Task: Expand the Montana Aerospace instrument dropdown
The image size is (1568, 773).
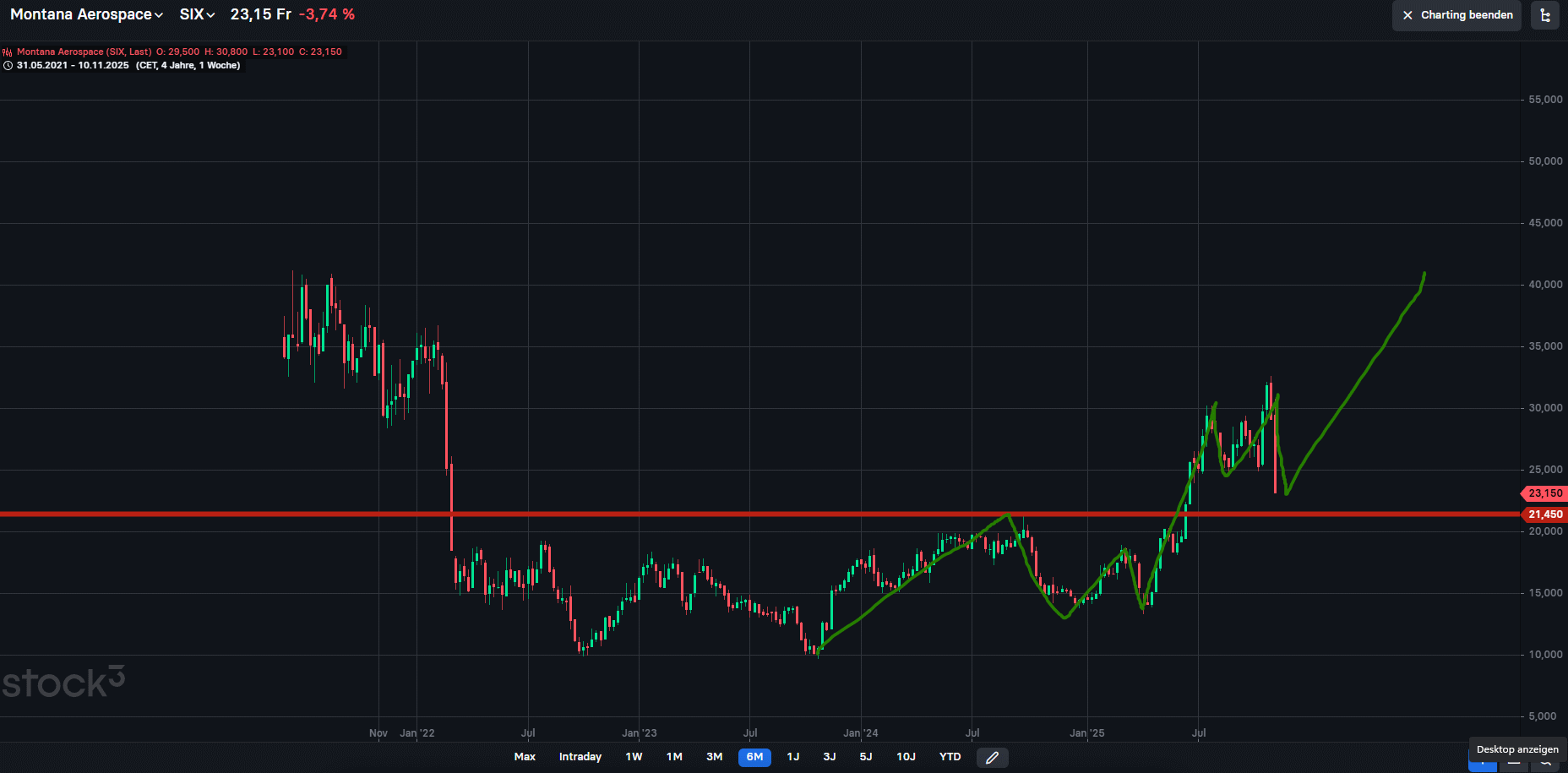Action: [x=86, y=15]
